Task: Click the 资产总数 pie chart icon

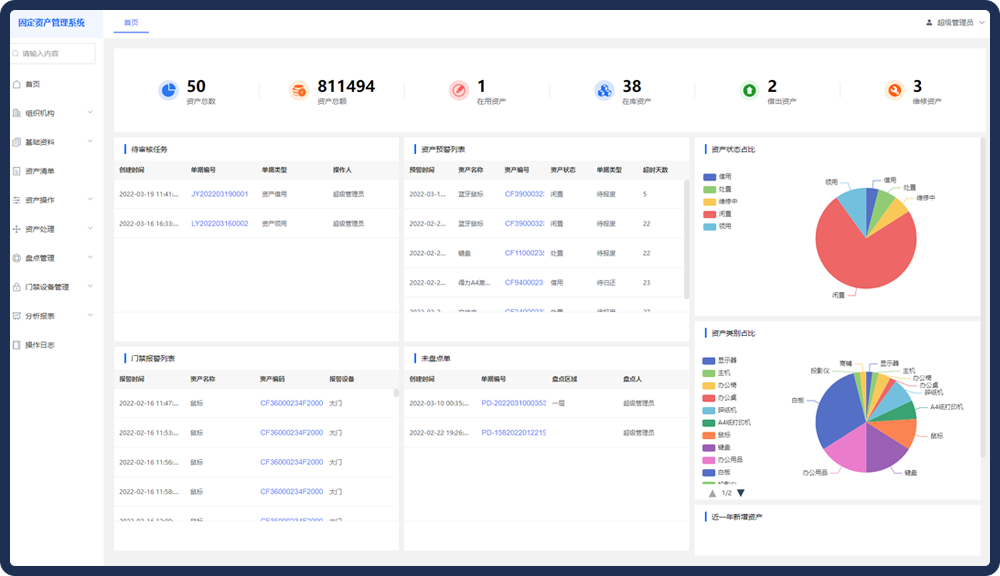Action: click(168, 91)
